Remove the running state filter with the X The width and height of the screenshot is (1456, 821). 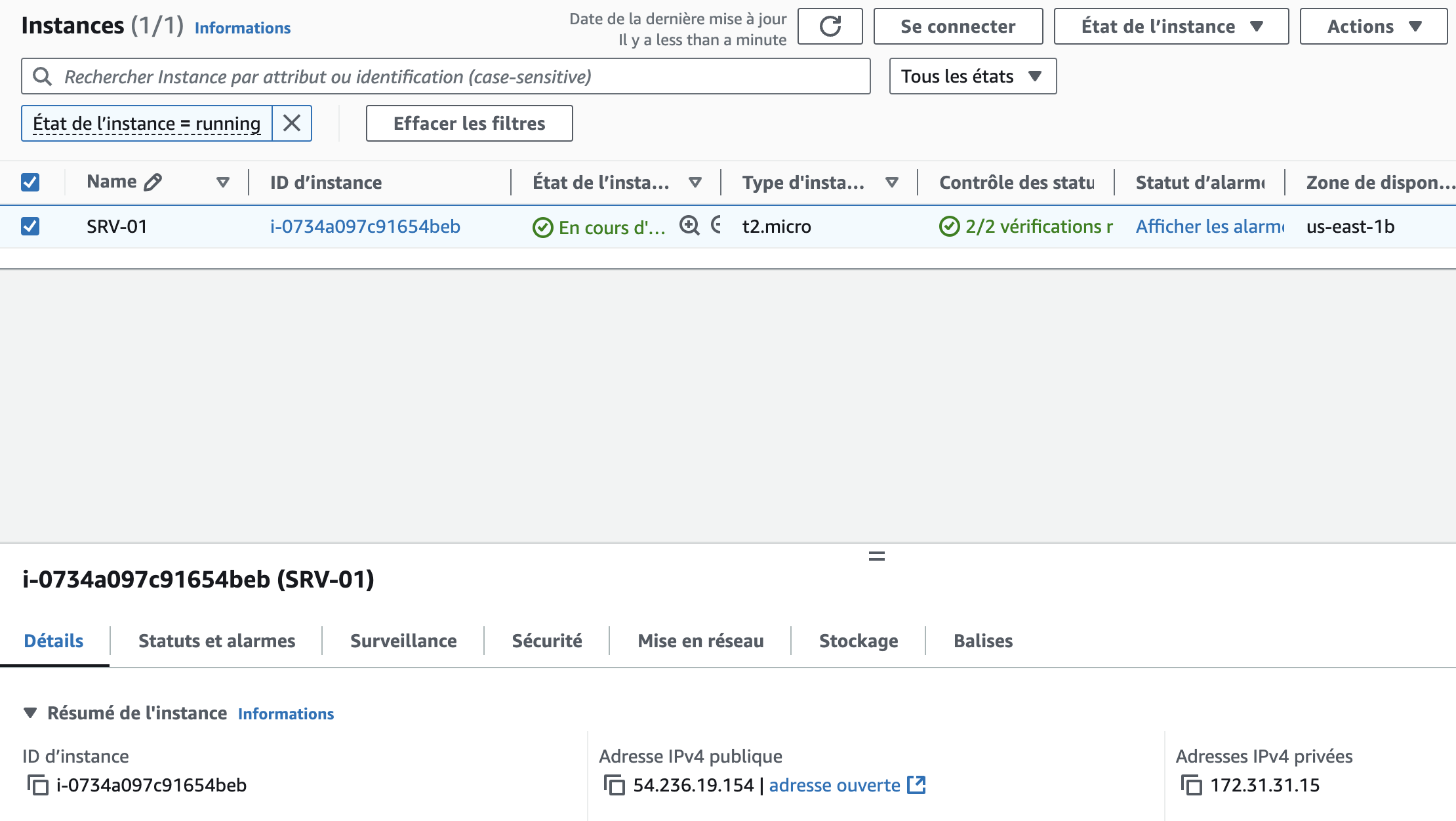point(291,123)
